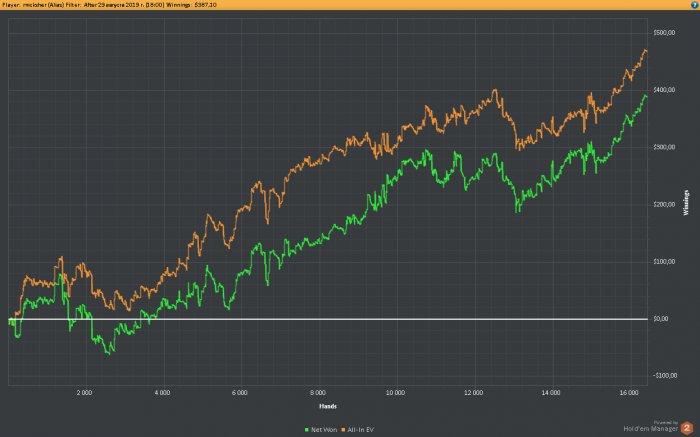700x437 pixels.
Task: Click the 2 000 hands tick label
Action: (84, 393)
